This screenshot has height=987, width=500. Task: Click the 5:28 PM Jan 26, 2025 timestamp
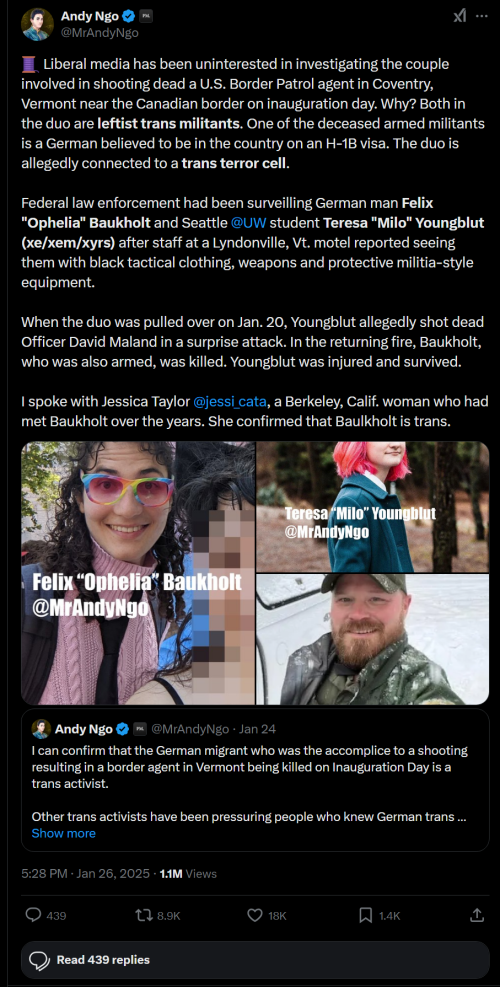coord(86,873)
